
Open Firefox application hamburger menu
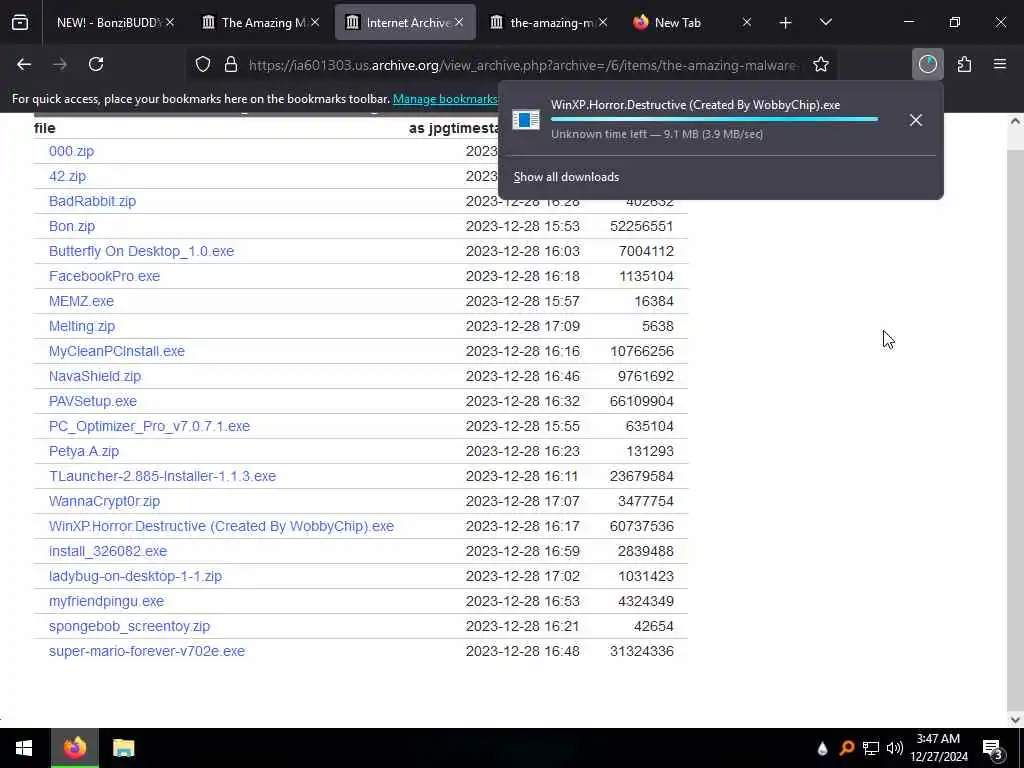pyautogui.click(x=1000, y=64)
